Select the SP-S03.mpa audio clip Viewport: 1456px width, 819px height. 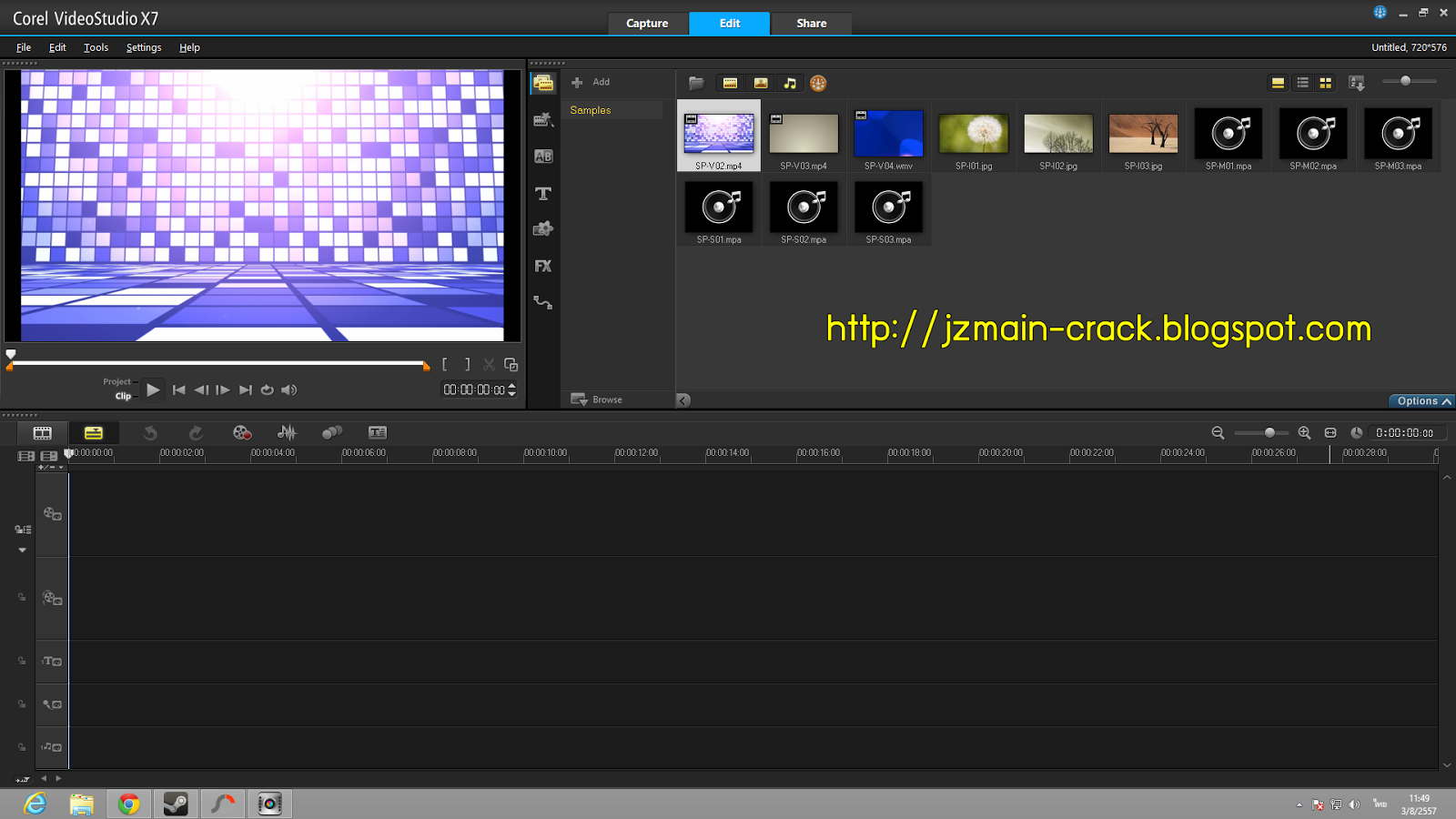coord(888,209)
